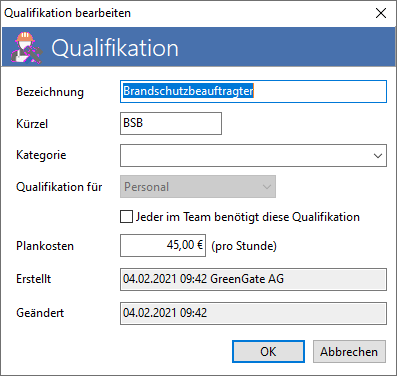This screenshot has height=376, width=397.
Task: Click the Erstellt label
Action: click(x=33, y=279)
